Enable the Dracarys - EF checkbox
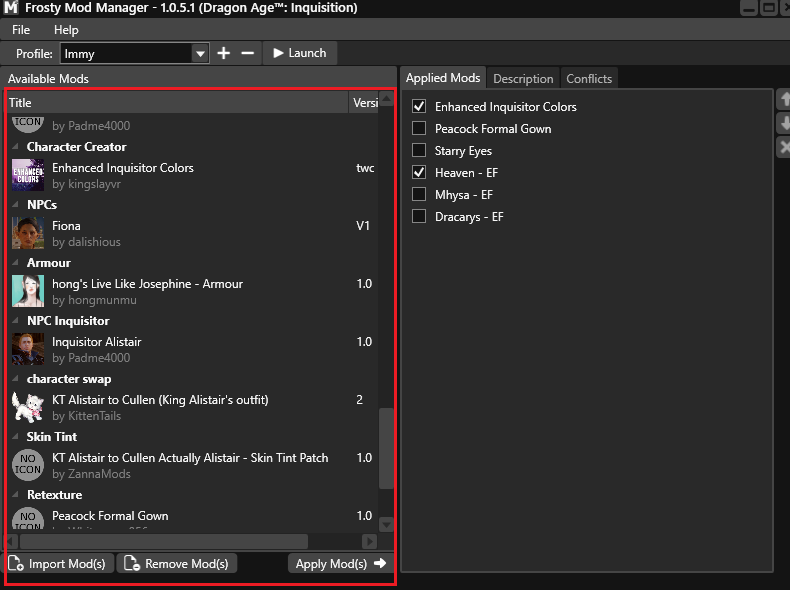This screenshot has width=790, height=590. point(419,217)
